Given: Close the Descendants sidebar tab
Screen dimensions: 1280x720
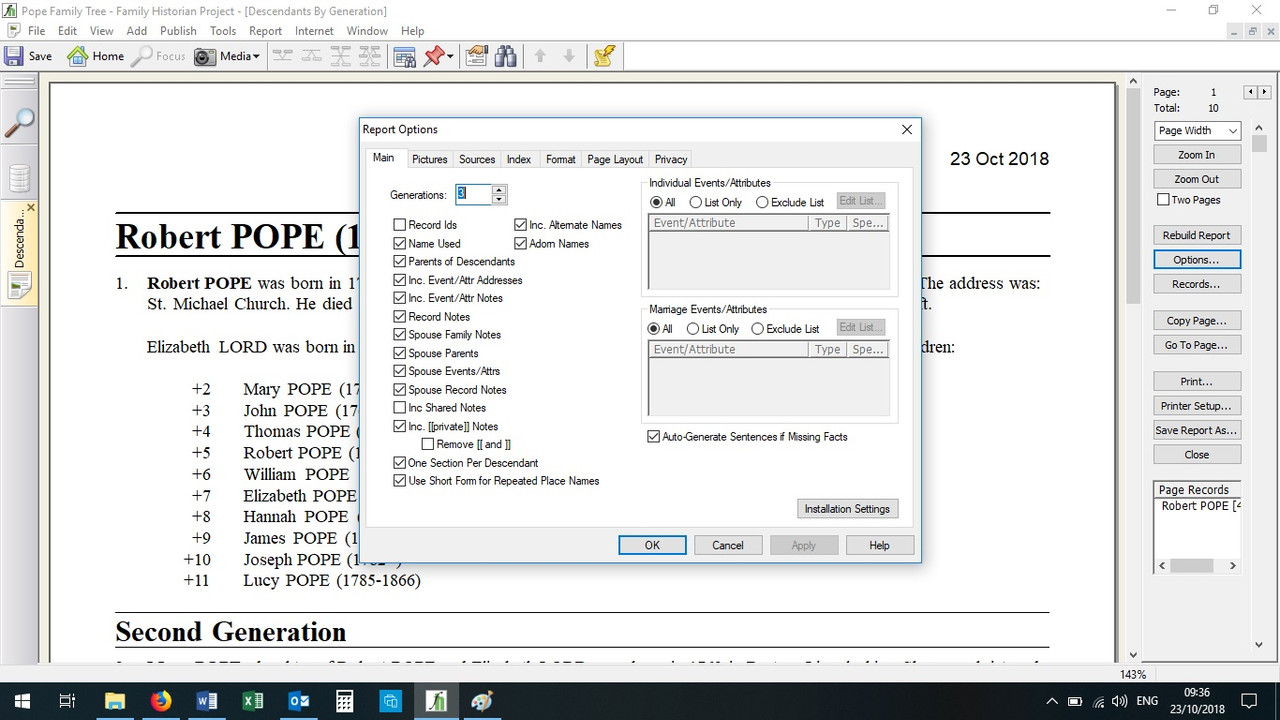Looking at the screenshot, I should point(31,208).
